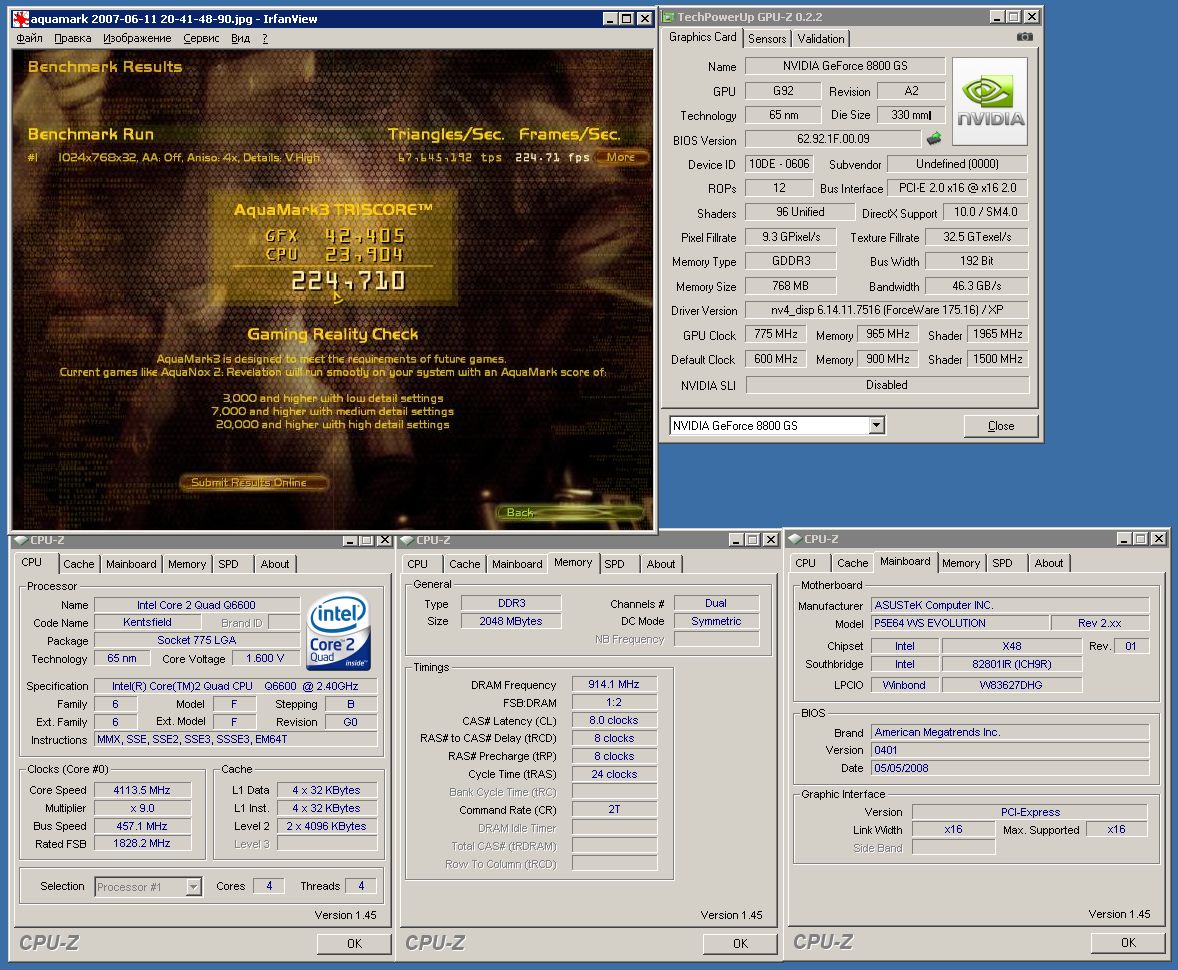Open Cache tab in middle CPU-Z window

tap(465, 564)
